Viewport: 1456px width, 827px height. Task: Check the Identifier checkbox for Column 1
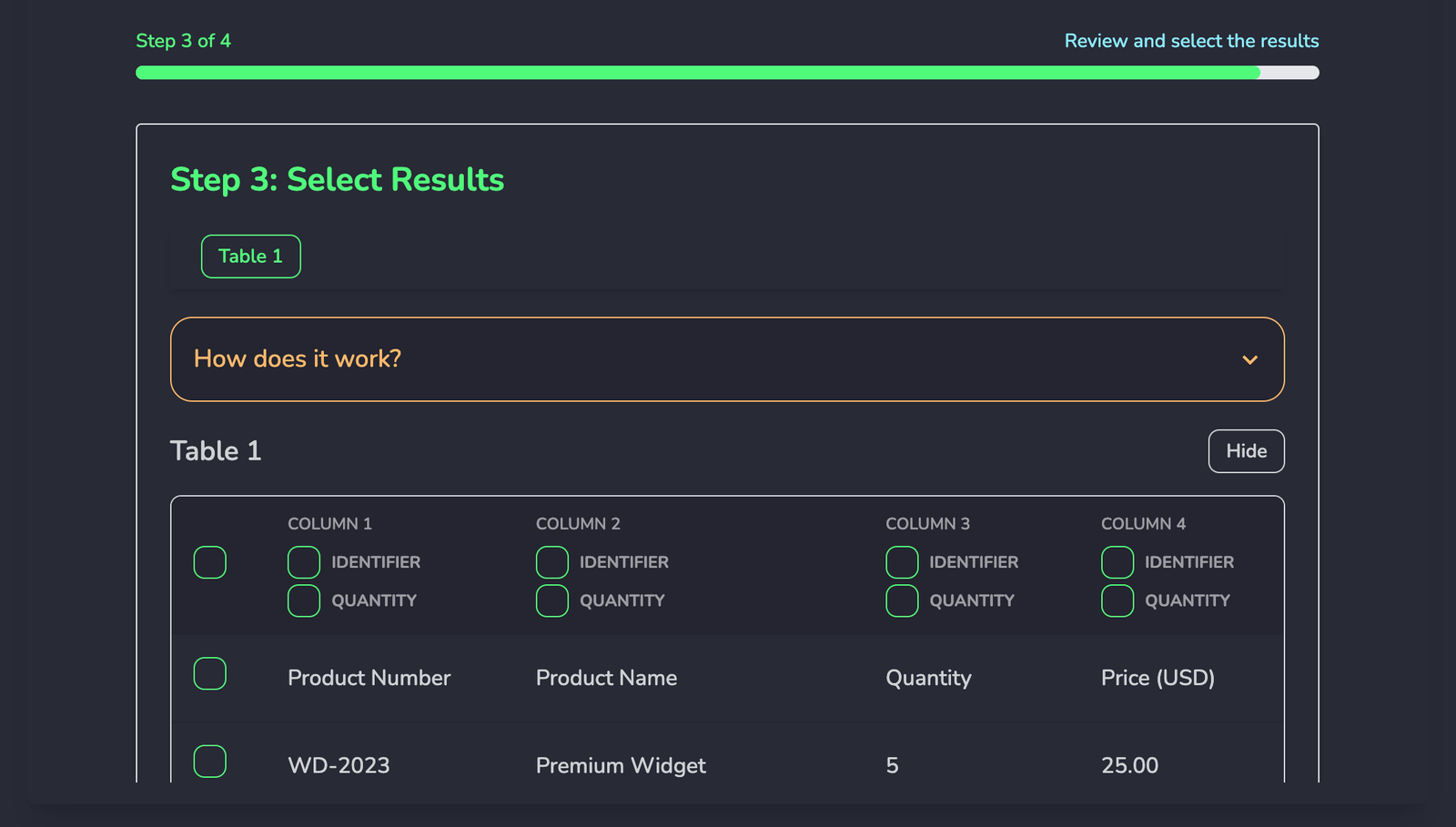[303, 562]
